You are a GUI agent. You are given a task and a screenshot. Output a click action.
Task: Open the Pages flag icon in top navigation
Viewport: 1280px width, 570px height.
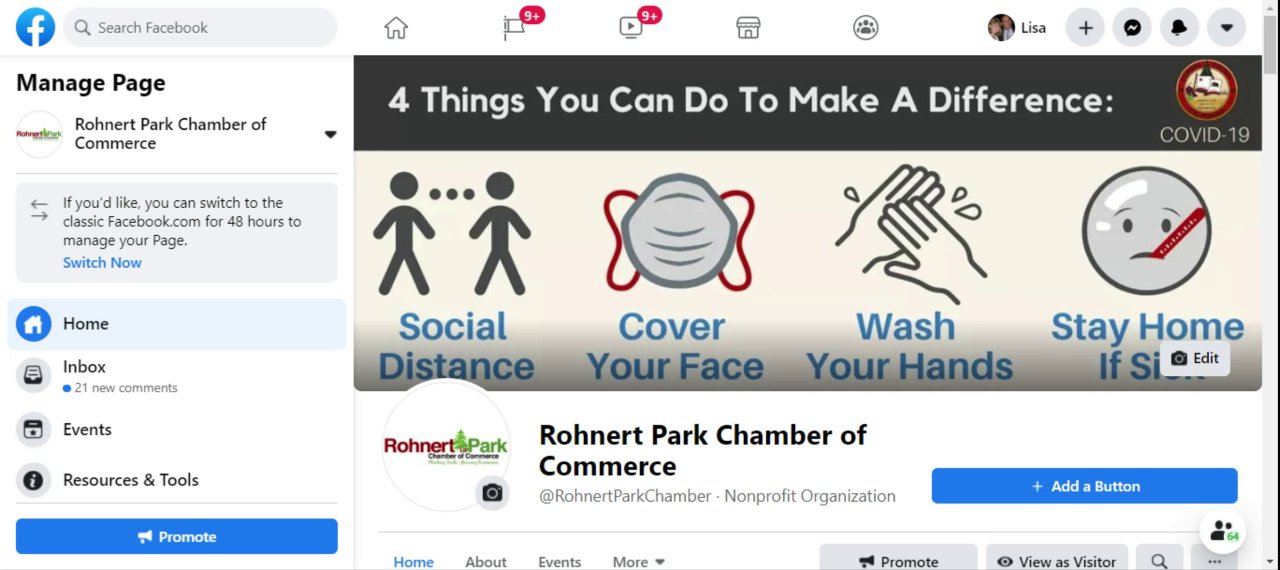[x=514, y=28]
